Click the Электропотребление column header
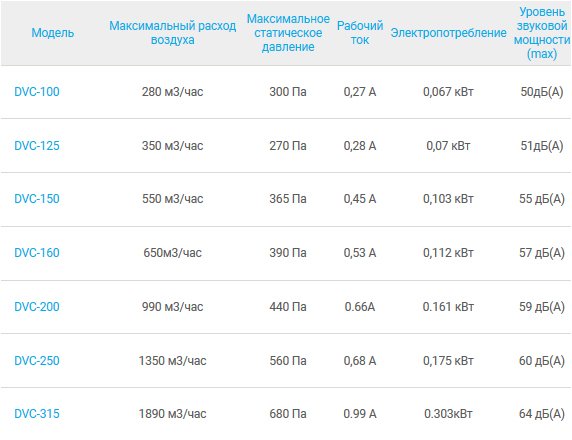This screenshot has width=572, height=440. 448,33
